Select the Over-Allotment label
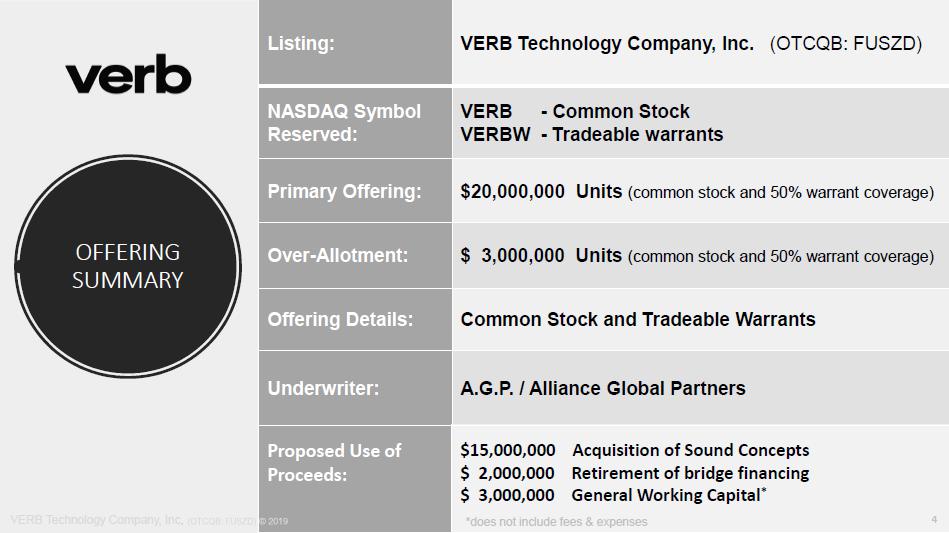Screen dimensions: 949x533 point(338,255)
